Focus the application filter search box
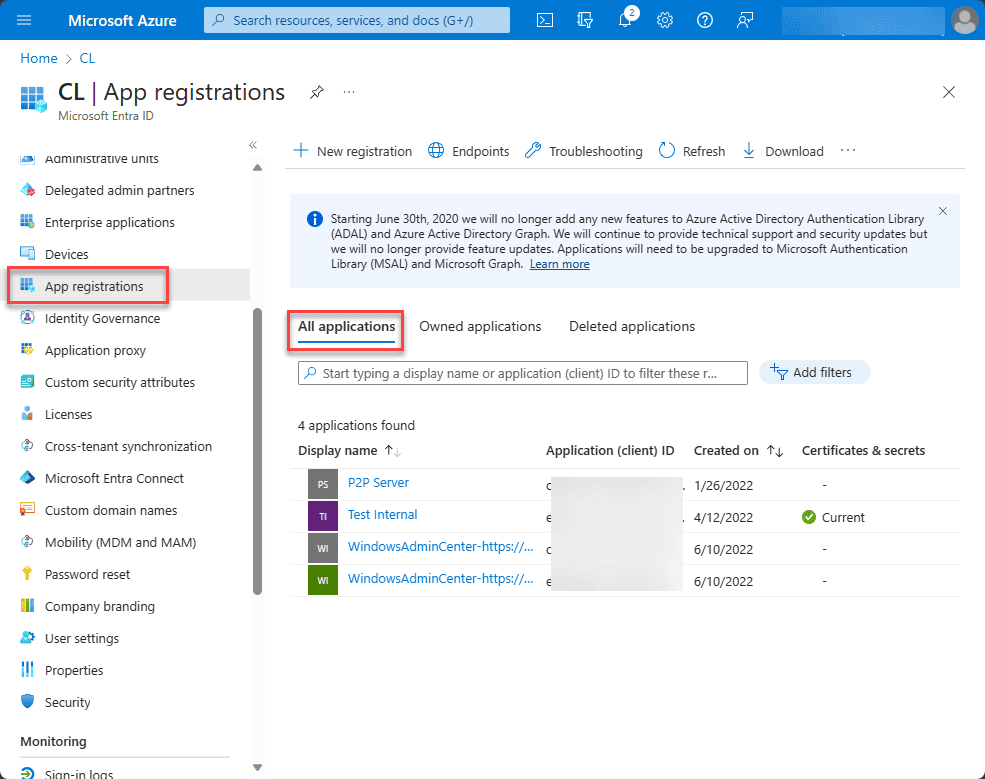This screenshot has width=985, height=779. [523, 373]
